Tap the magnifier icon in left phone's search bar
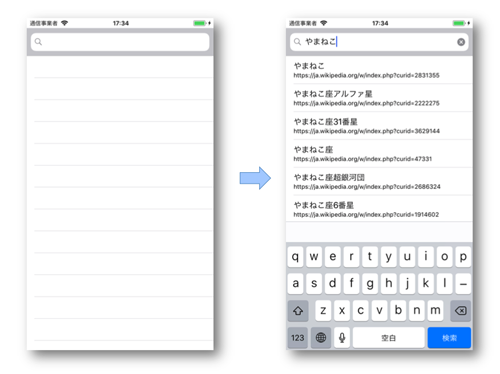The height and width of the screenshot is (374, 500). (38, 42)
